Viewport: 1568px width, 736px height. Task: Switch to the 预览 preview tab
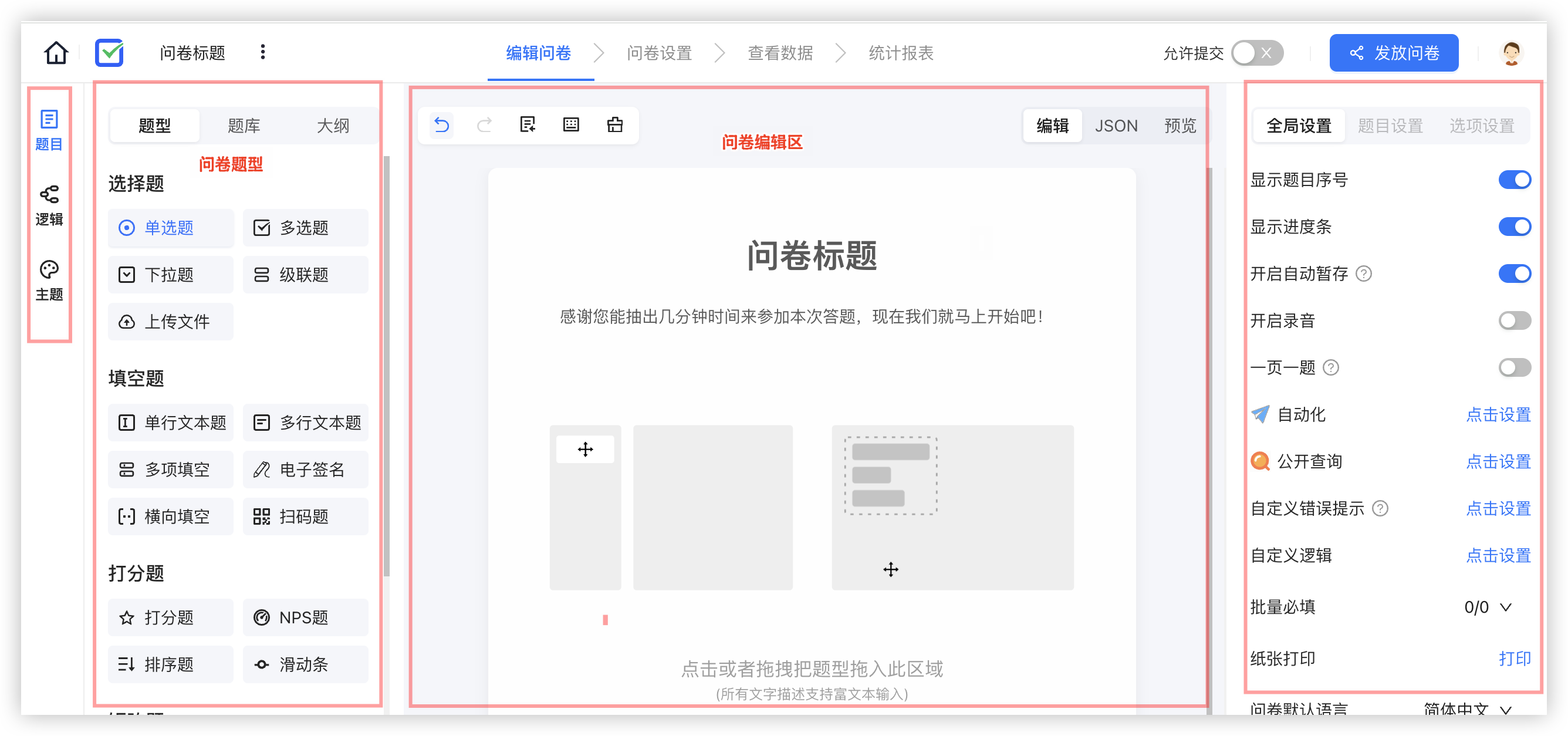click(x=1180, y=126)
